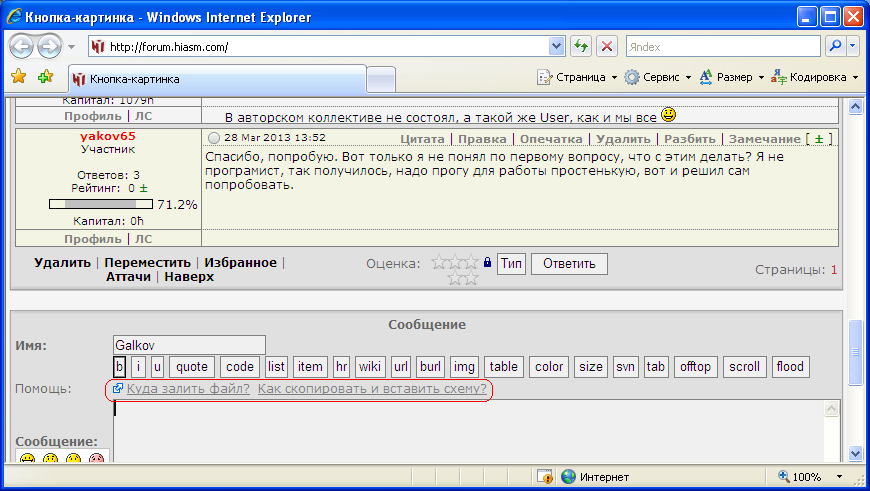The height and width of the screenshot is (491, 870).
Task: Open the Страница menu dropdown
Action: (x=614, y=77)
